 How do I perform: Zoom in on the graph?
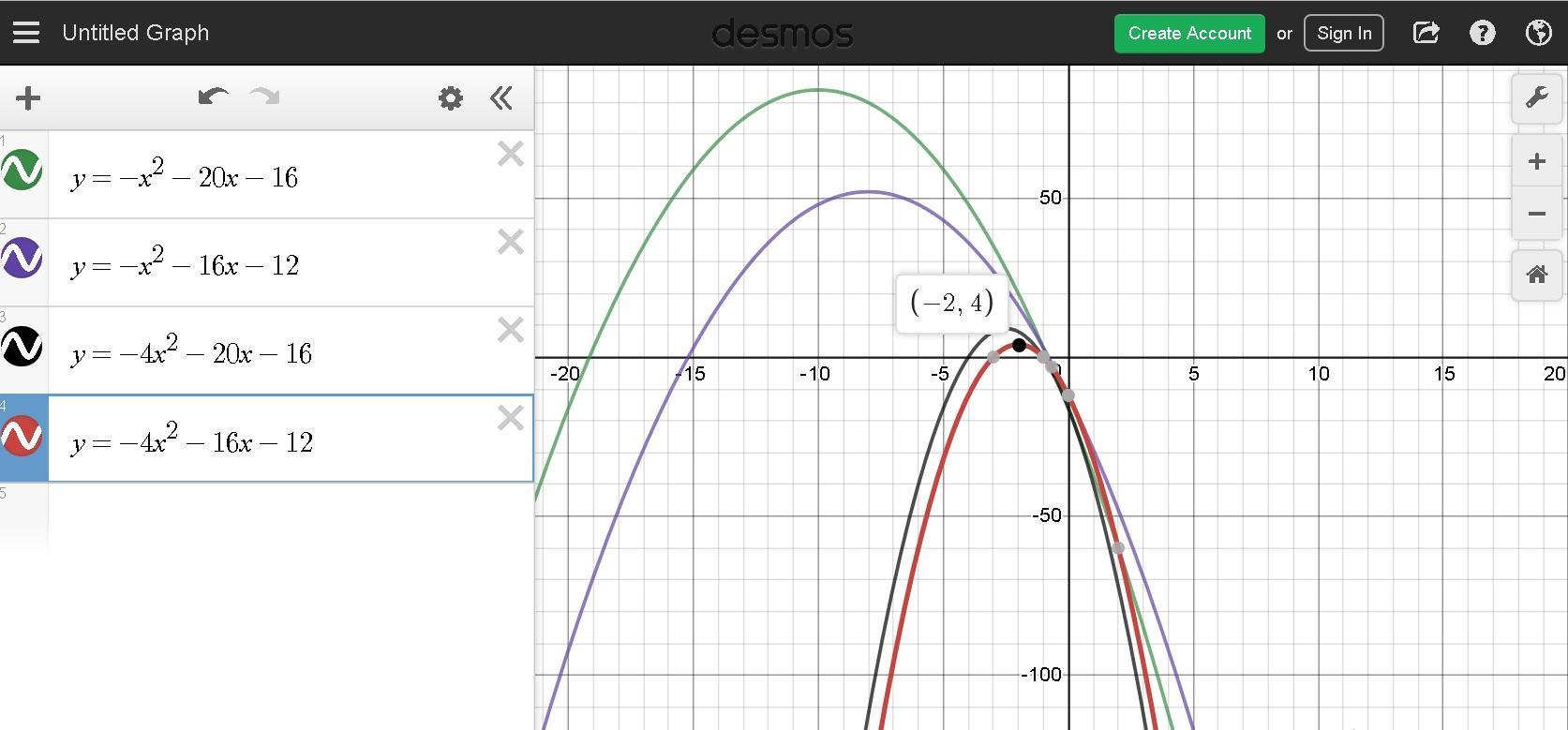1536,161
